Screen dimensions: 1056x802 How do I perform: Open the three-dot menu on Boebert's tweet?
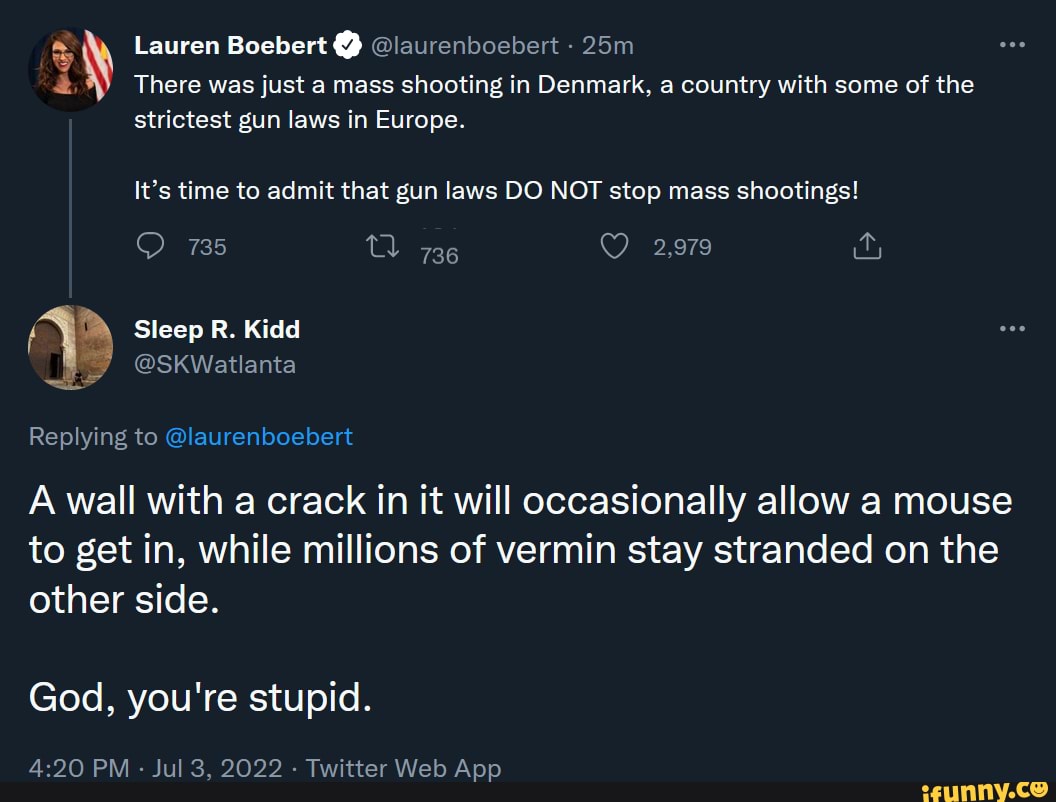click(1014, 42)
